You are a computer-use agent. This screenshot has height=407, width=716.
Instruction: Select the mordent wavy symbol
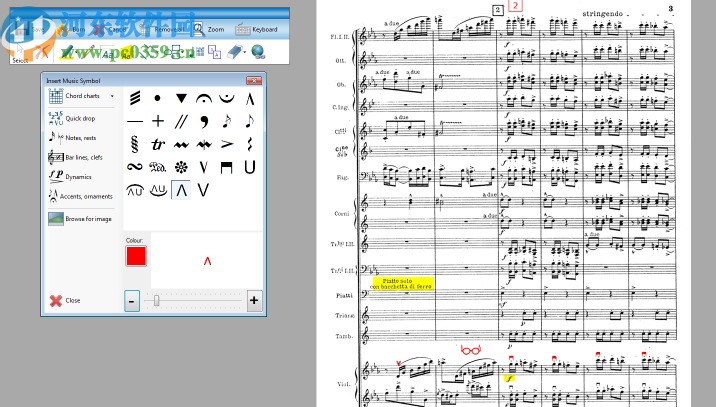pyautogui.click(x=181, y=144)
